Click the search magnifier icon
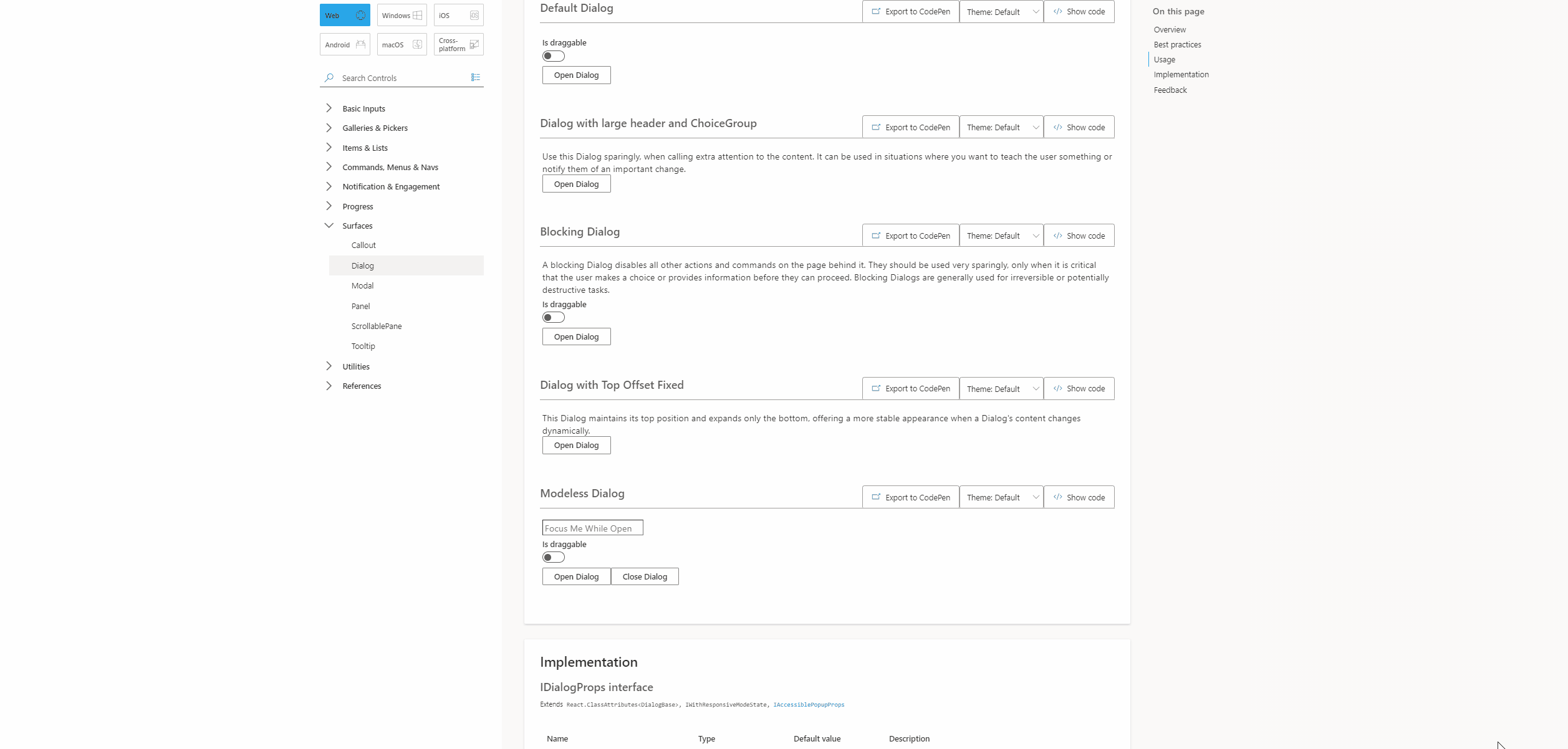The height and width of the screenshot is (749, 1568). click(x=330, y=77)
